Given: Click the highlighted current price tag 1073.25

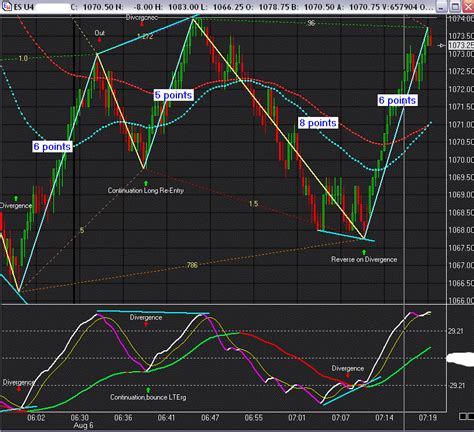Looking at the screenshot, I should [x=461, y=45].
